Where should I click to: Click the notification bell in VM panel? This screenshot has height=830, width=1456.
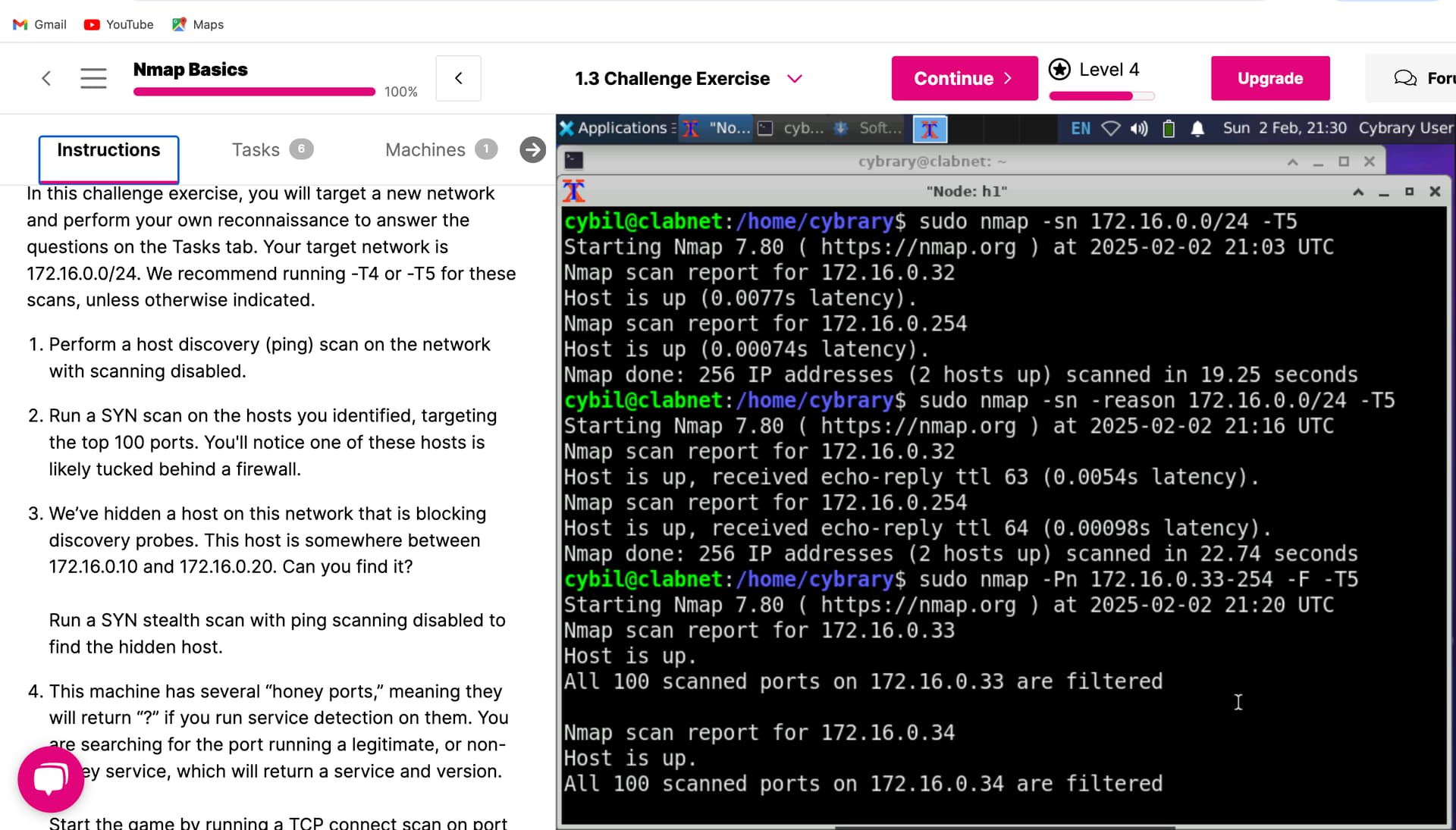tap(1197, 129)
